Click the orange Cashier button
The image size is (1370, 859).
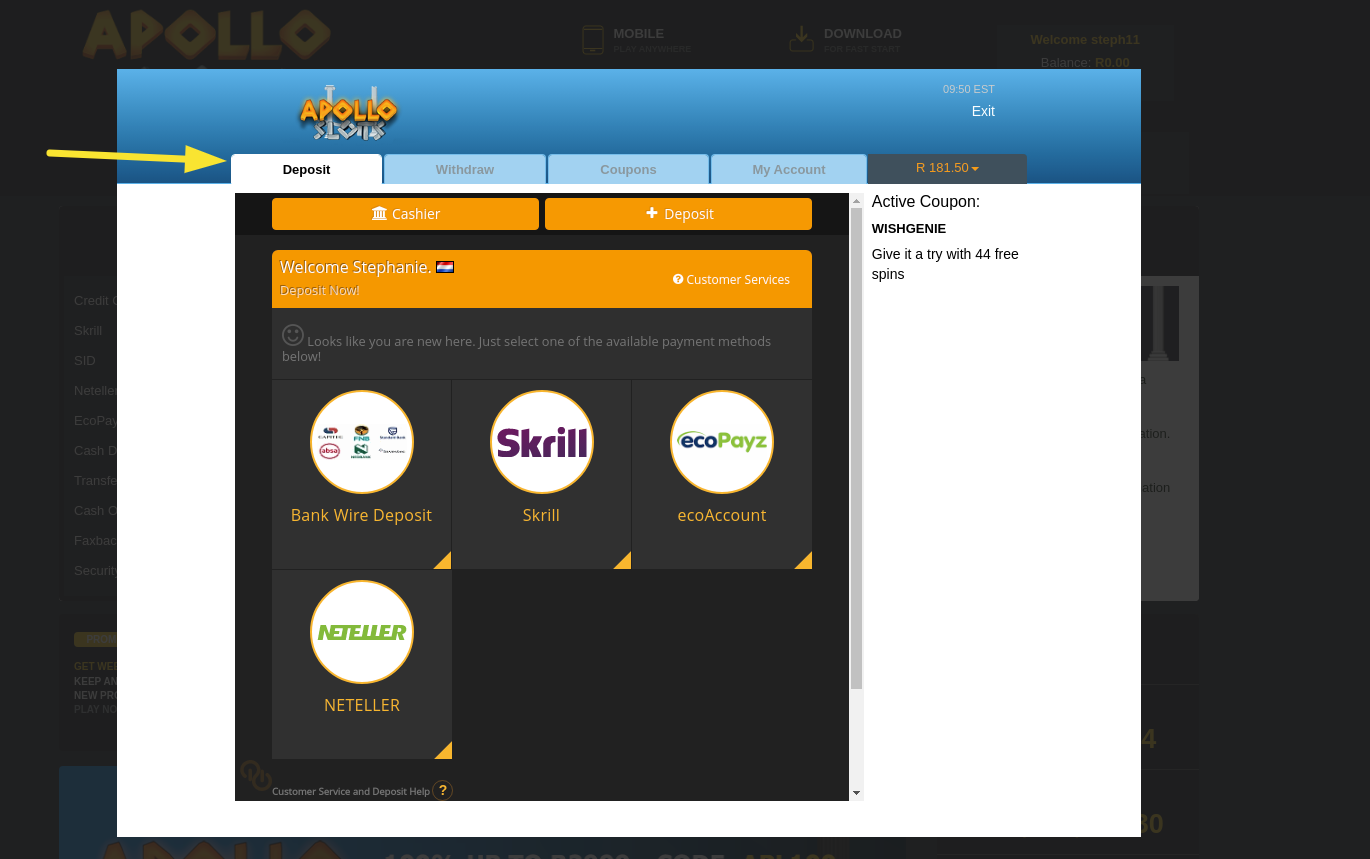[x=405, y=214]
